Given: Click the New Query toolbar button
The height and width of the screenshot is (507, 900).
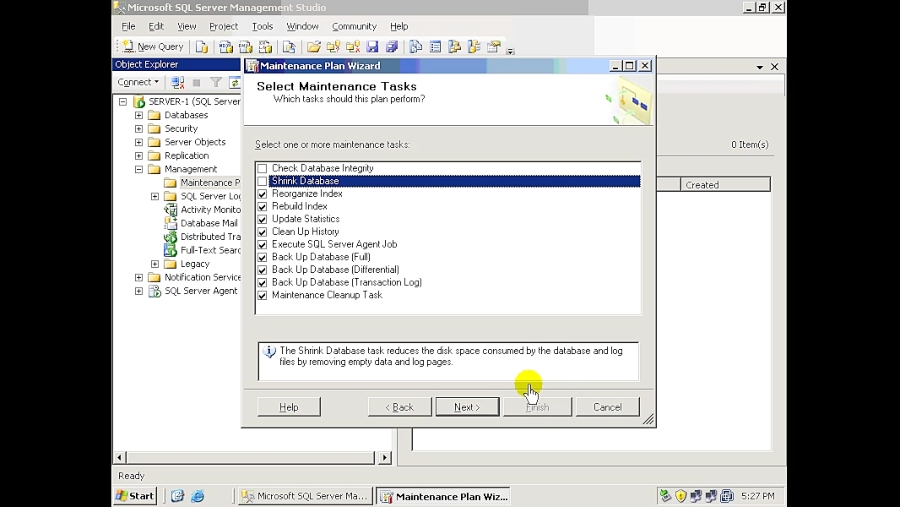Looking at the screenshot, I should tap(154, 47).
